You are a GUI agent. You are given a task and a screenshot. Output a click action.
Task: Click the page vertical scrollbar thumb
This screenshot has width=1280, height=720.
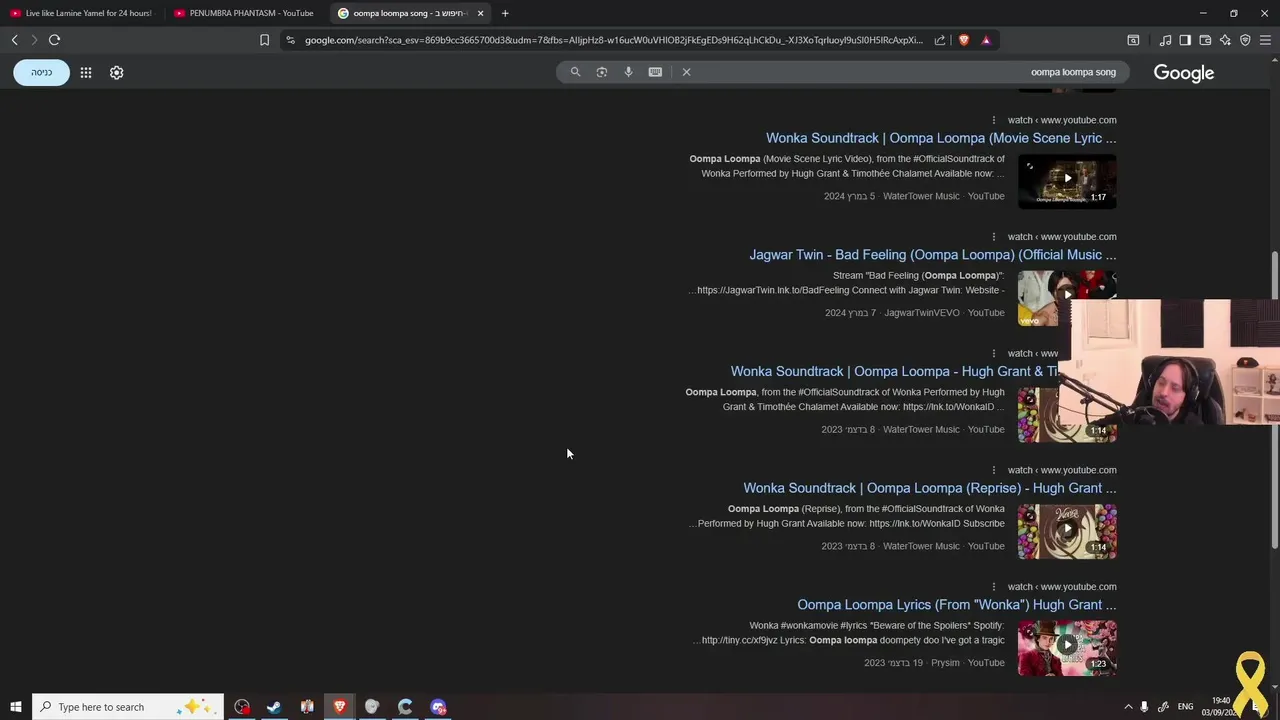pos(1274,400)
